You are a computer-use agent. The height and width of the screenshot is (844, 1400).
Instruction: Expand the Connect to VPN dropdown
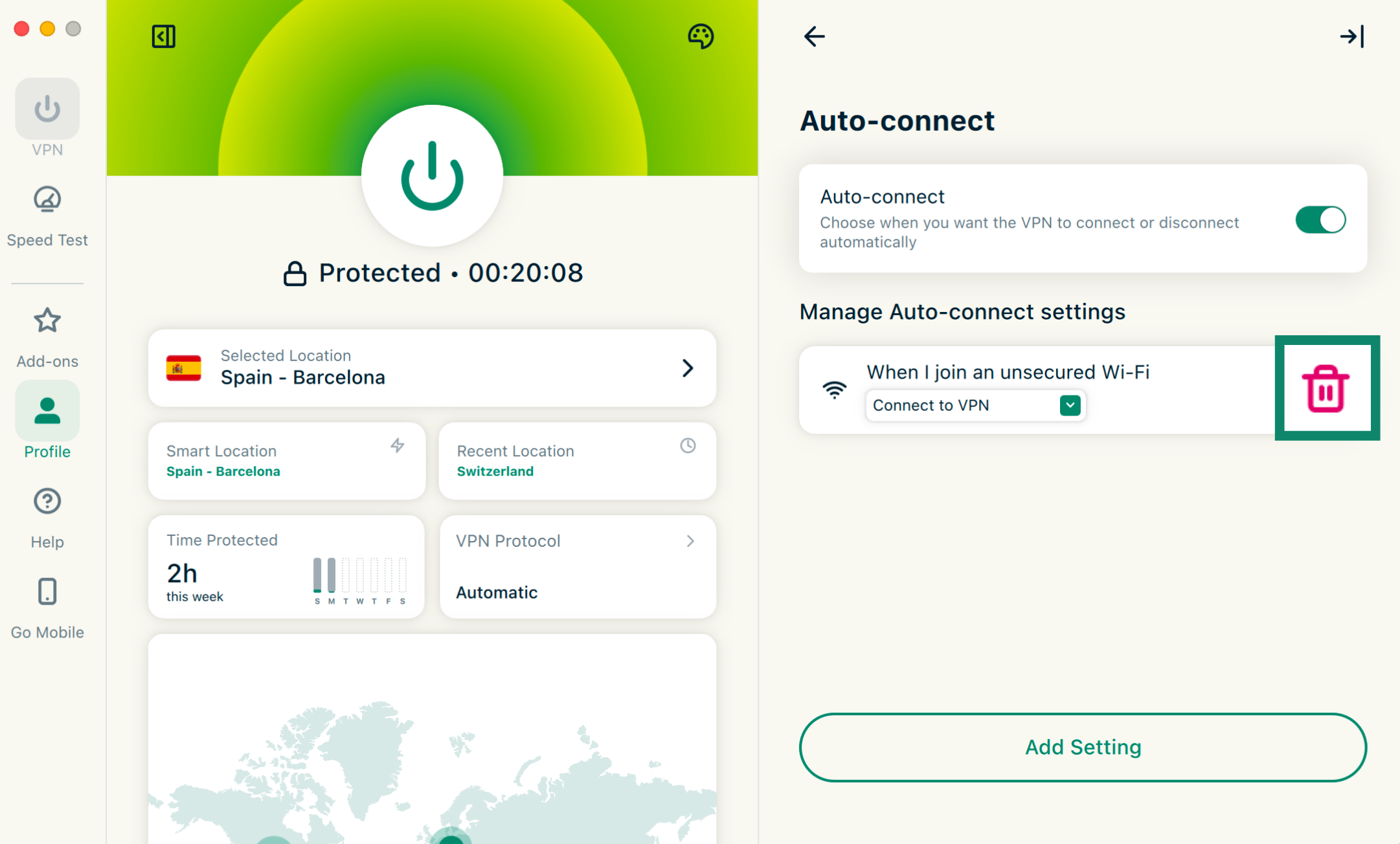[1070, 405]
